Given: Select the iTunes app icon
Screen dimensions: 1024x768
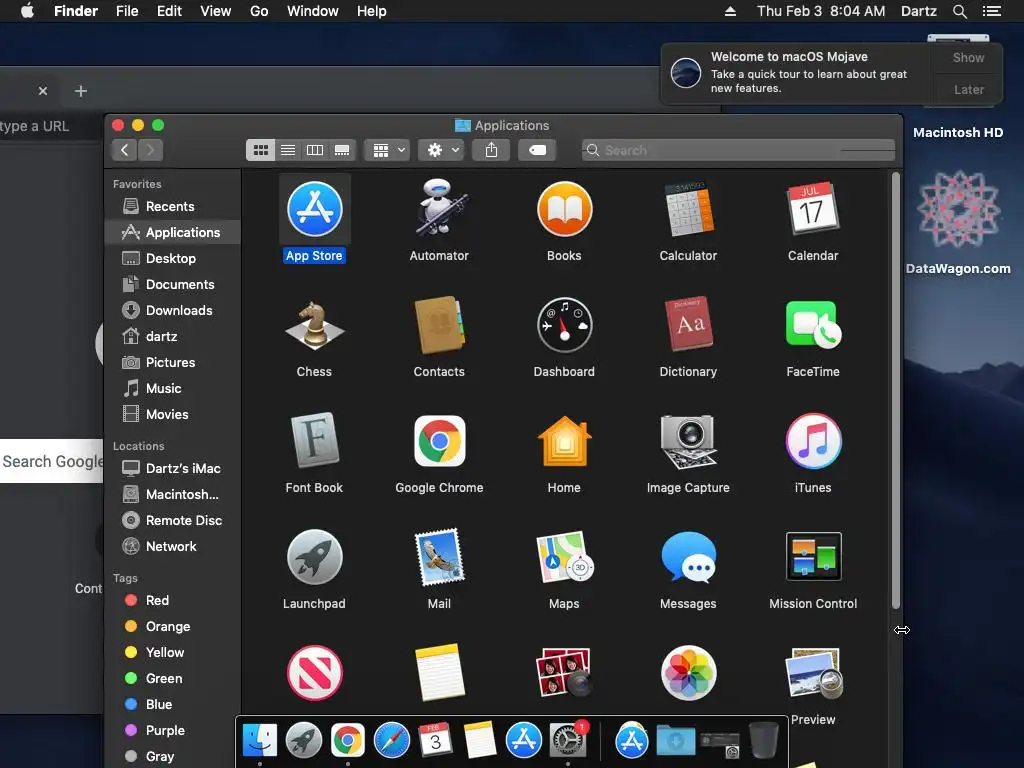Looking at the screenshot, I should (x=813, y=441).
